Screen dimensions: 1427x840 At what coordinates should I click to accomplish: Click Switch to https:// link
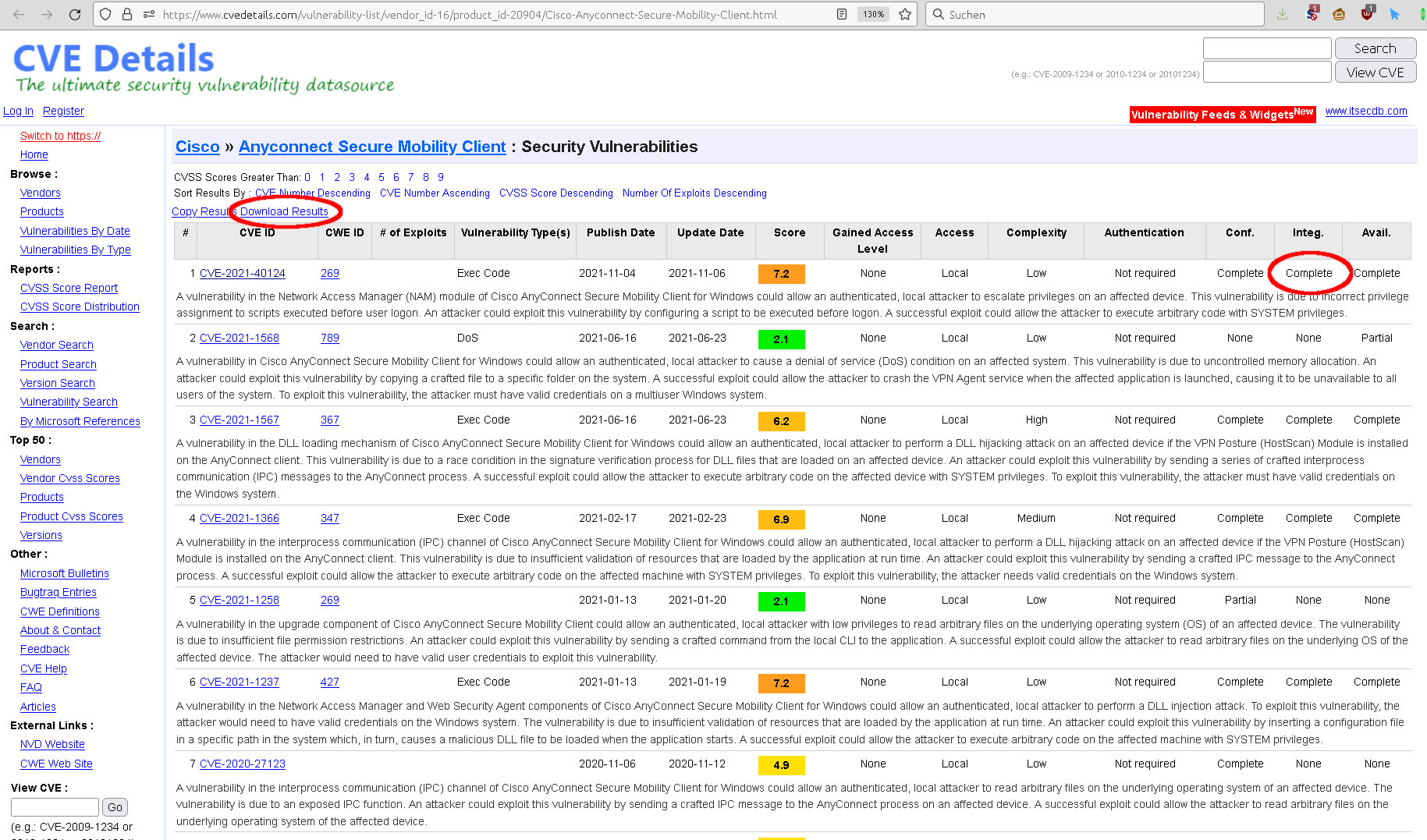pyautogui.click(x=60, y=136)
